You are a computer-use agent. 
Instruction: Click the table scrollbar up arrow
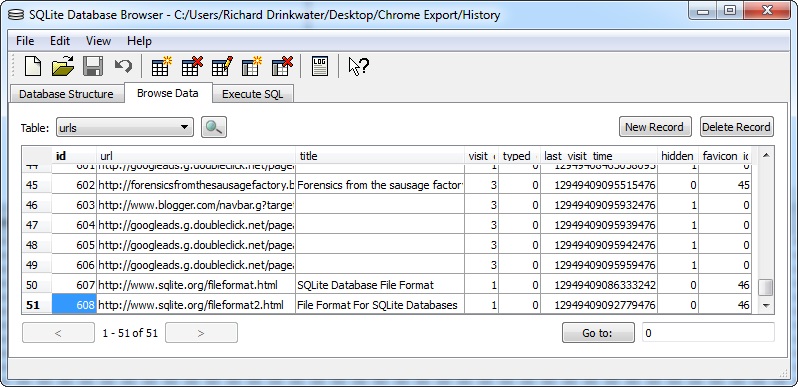(x=765, y=155)
